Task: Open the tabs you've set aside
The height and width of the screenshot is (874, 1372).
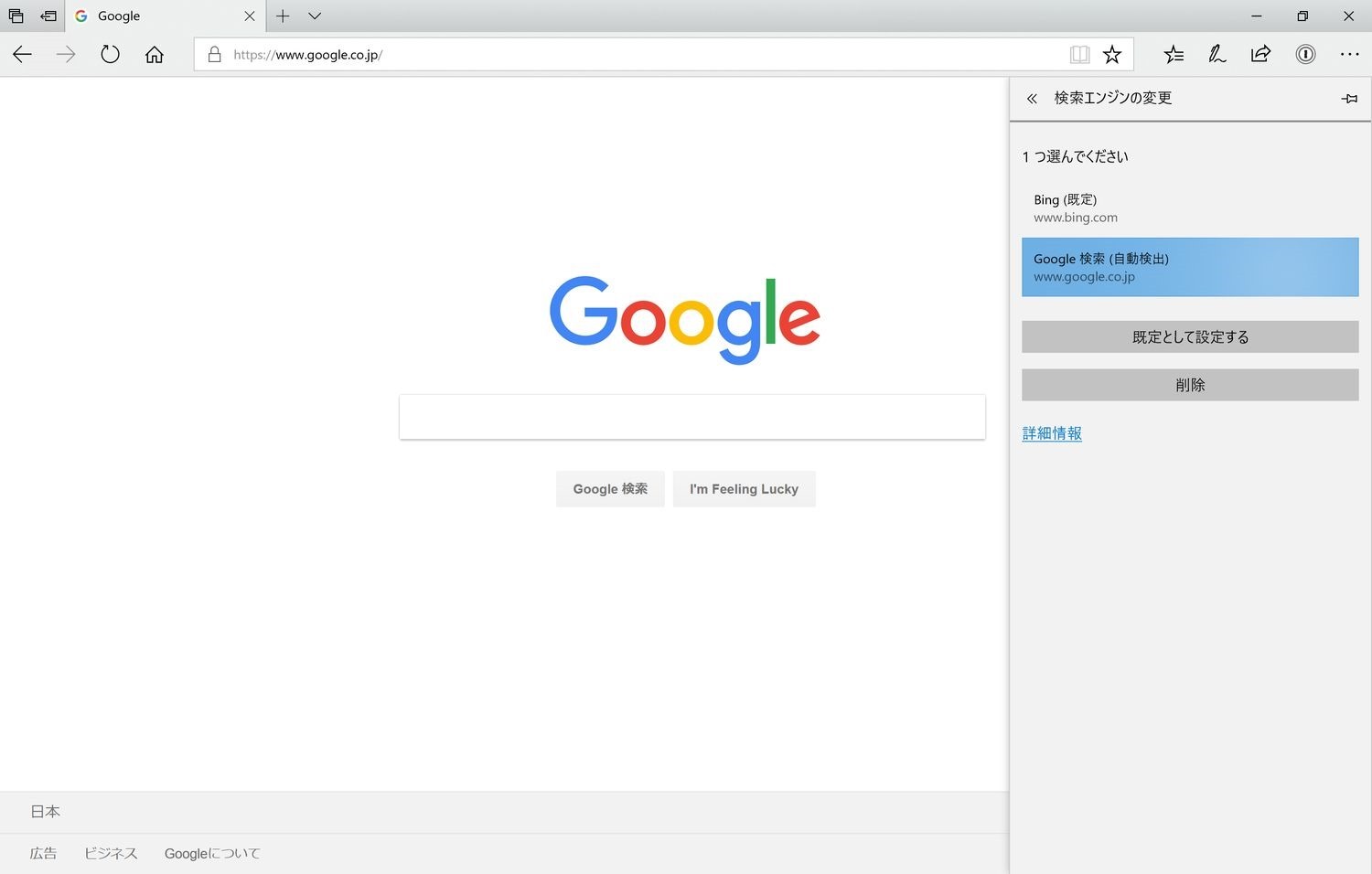Action: coord(16,16)
